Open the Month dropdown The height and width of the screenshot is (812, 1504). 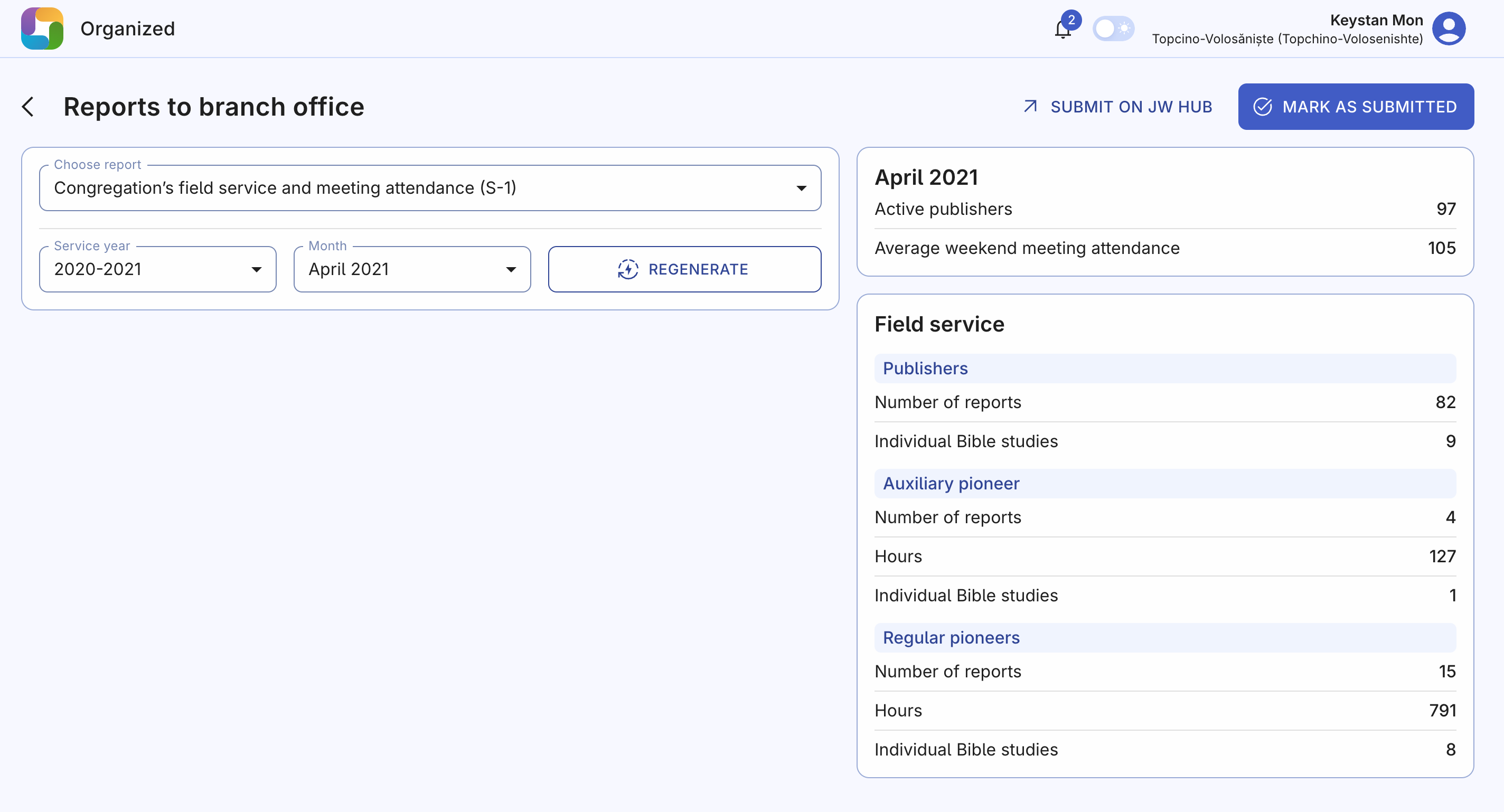pyautogui.click(x=411, y=269)
